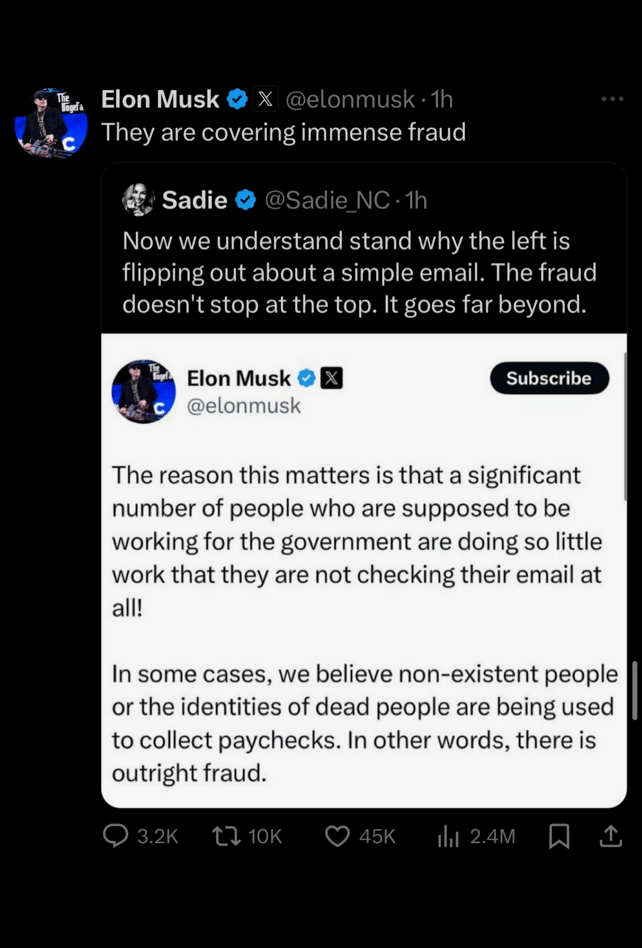Click the reply comment icon
Image resolution: width=642 pixels, height=948 pixels.
118,836
